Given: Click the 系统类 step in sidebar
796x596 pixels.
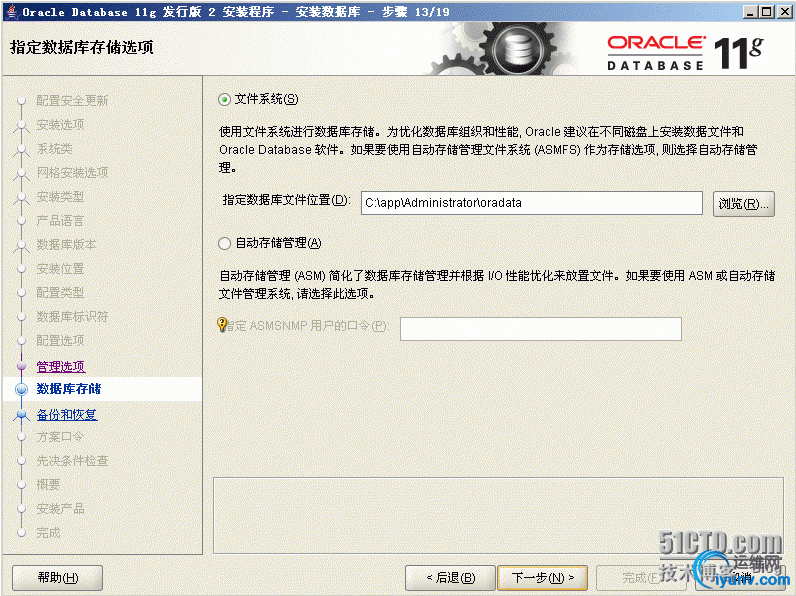Looking at the screenshot, I should [x=54, y=149].
